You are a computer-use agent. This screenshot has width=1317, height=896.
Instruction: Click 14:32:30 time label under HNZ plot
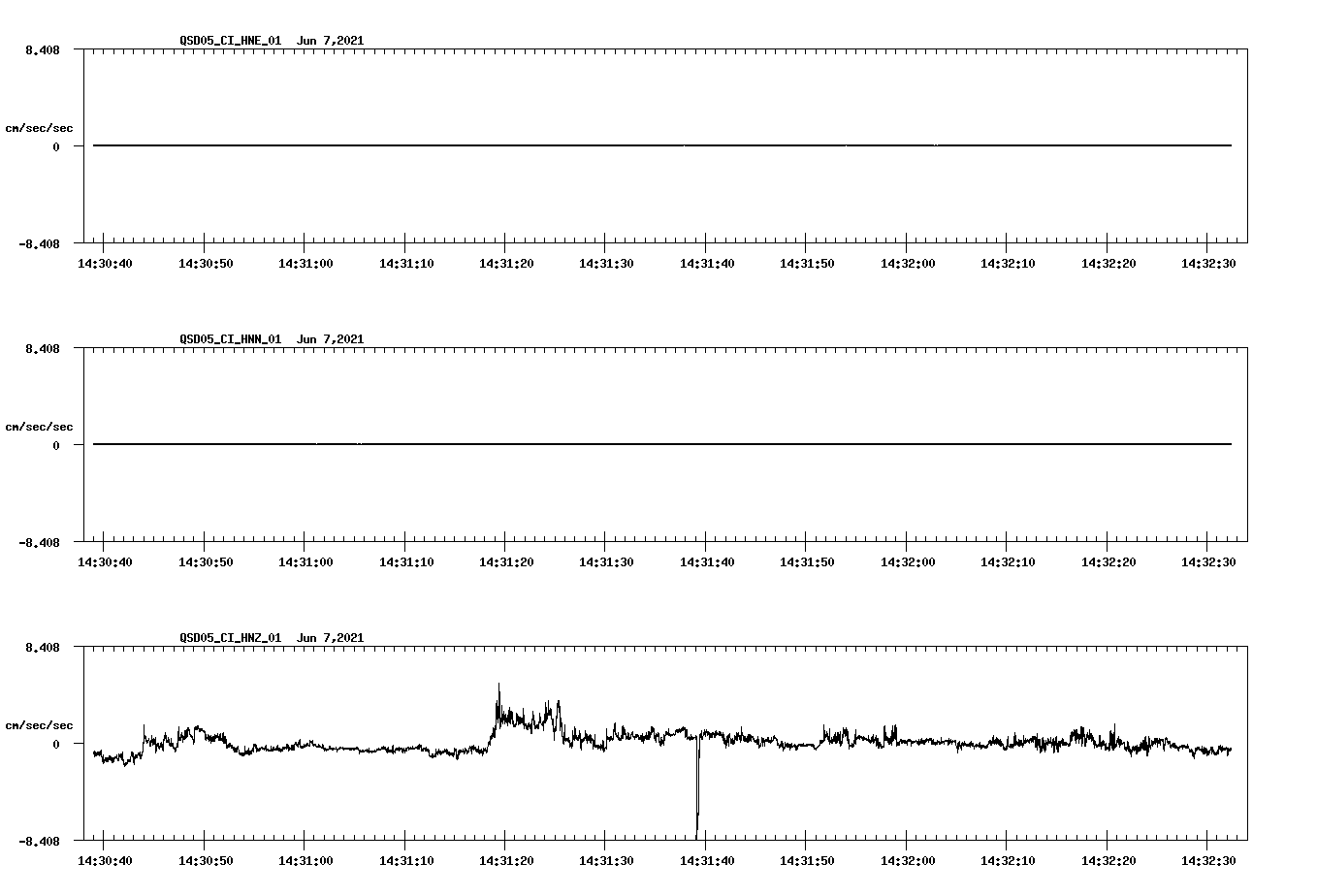pyautogui.click(x=1208, y=860)
